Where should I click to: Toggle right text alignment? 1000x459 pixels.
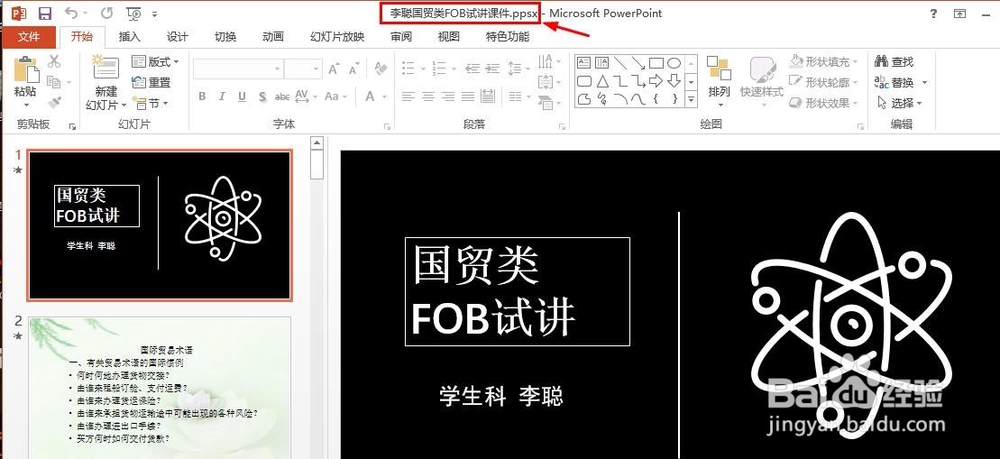click(448, 97)
